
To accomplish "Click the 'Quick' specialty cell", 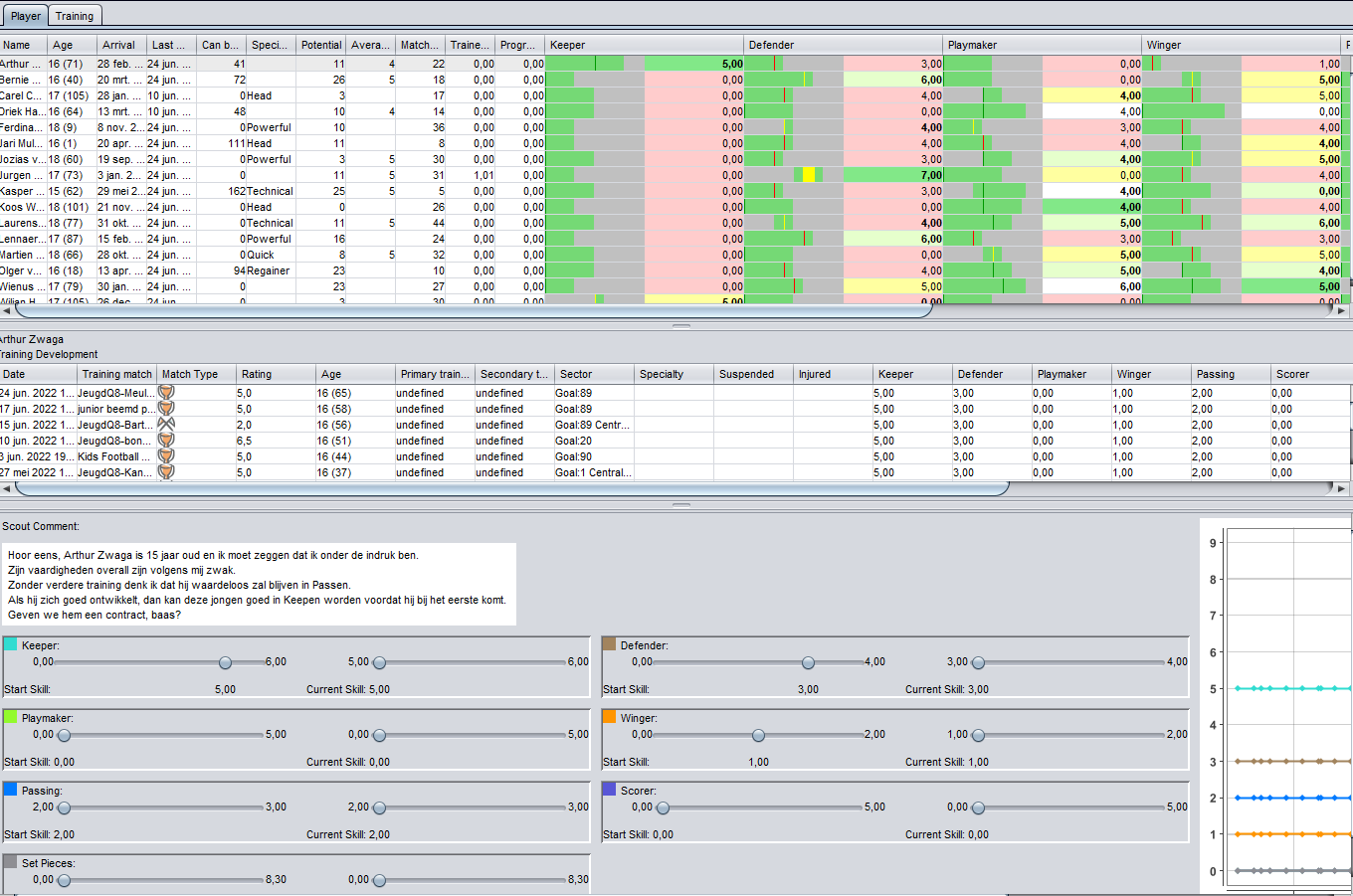I will [272, 255].
